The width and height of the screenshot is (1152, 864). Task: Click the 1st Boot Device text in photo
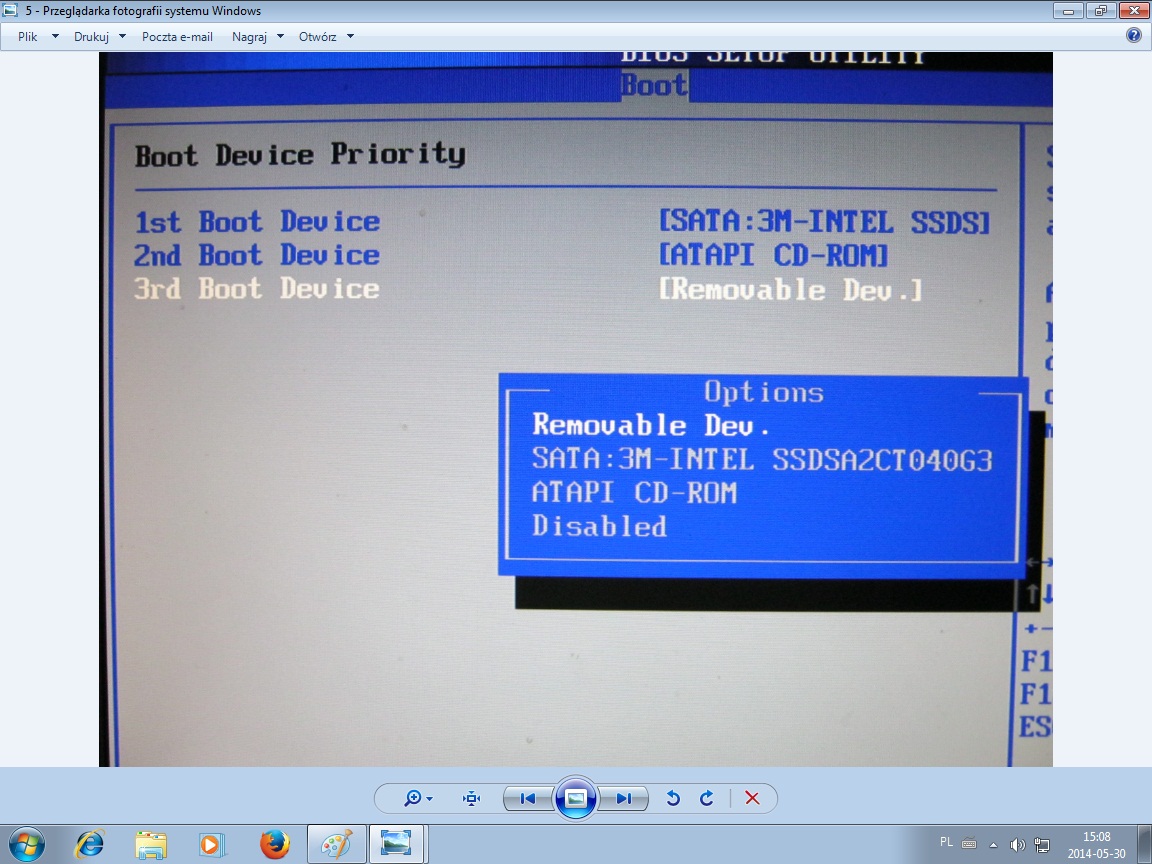pyautogui.click(x=257, y=222)
